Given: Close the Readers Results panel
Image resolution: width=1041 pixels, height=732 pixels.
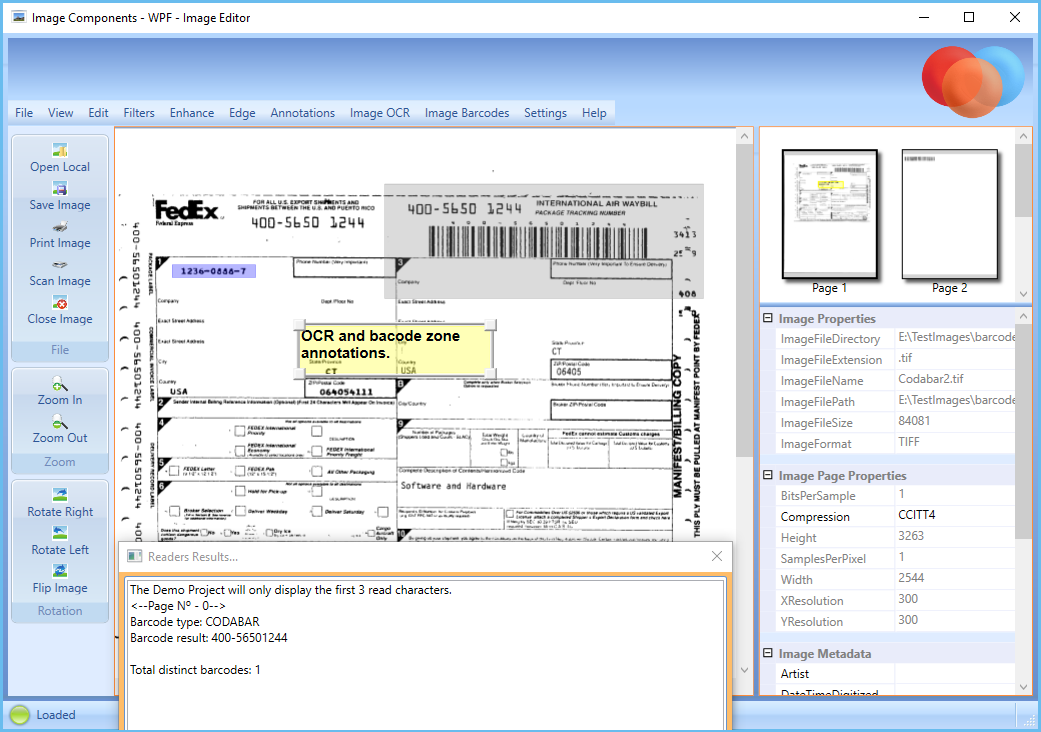Looking at the screenshot, I should click(x=717, y=556).
